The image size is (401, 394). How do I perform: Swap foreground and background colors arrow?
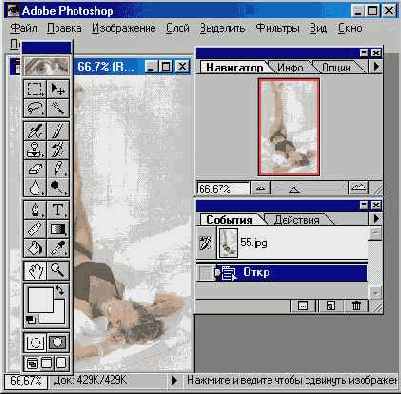point(60,291)
